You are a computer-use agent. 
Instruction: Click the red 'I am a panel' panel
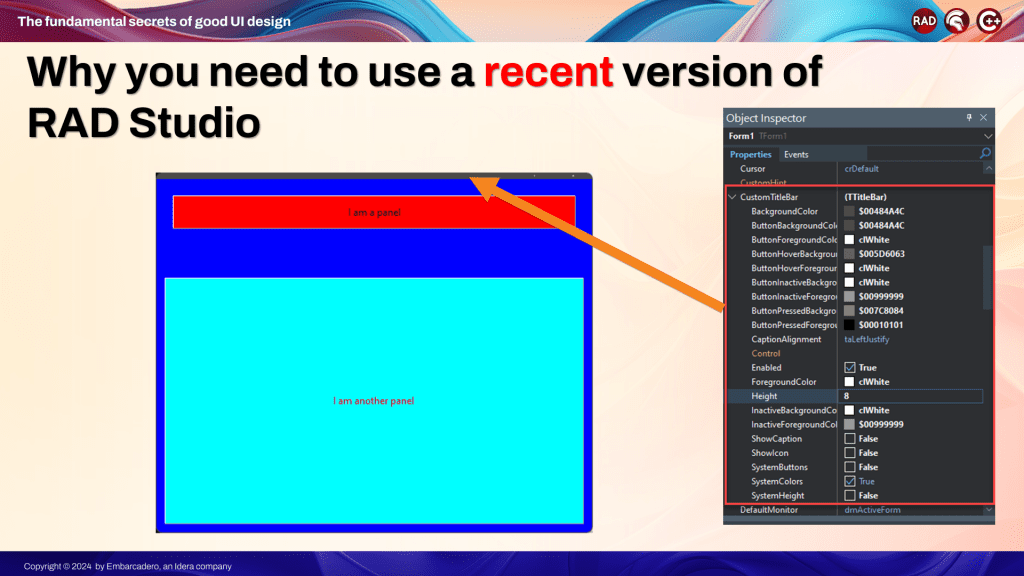click(374, 212)
